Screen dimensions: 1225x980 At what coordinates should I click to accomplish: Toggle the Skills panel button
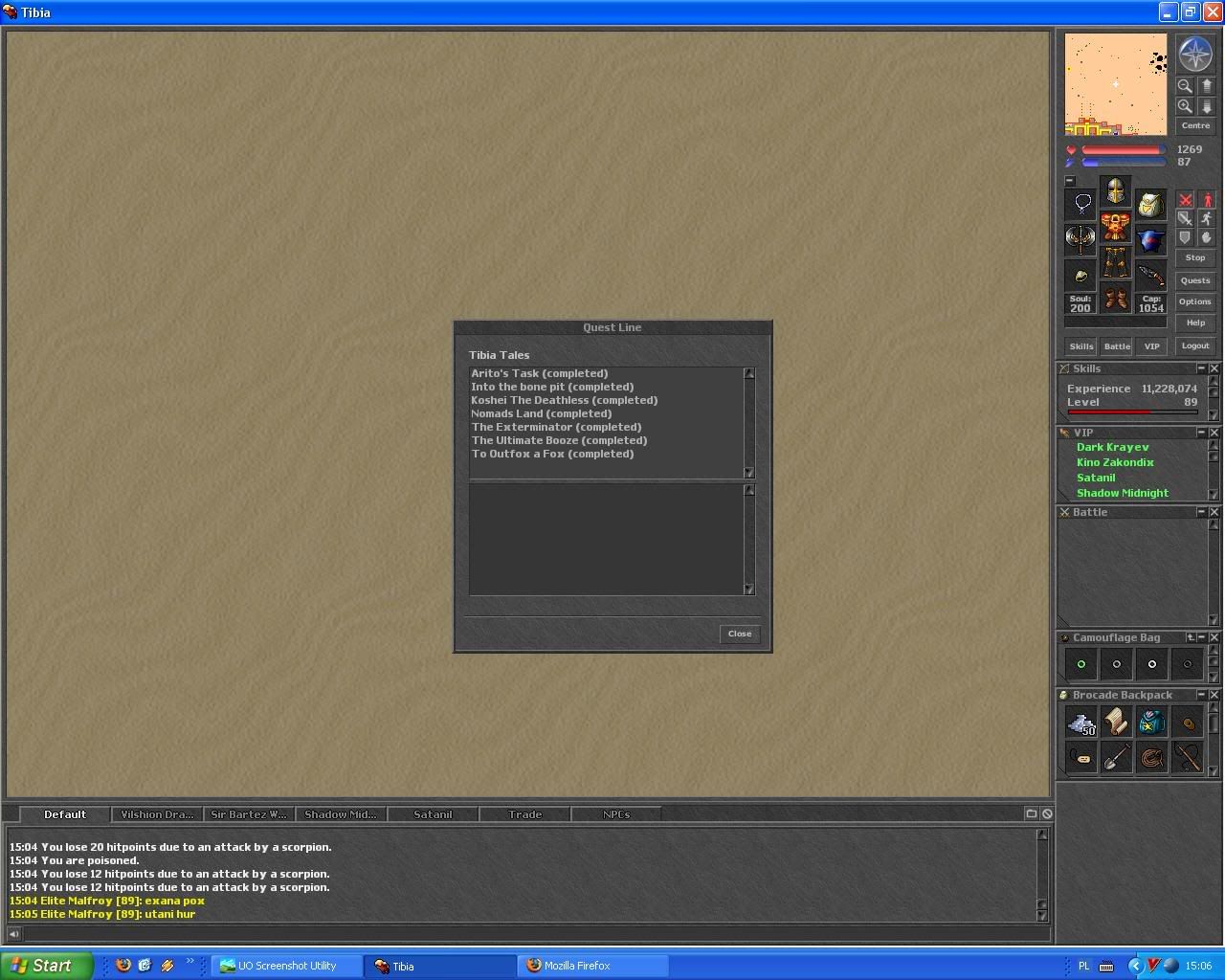point(1081,346)
